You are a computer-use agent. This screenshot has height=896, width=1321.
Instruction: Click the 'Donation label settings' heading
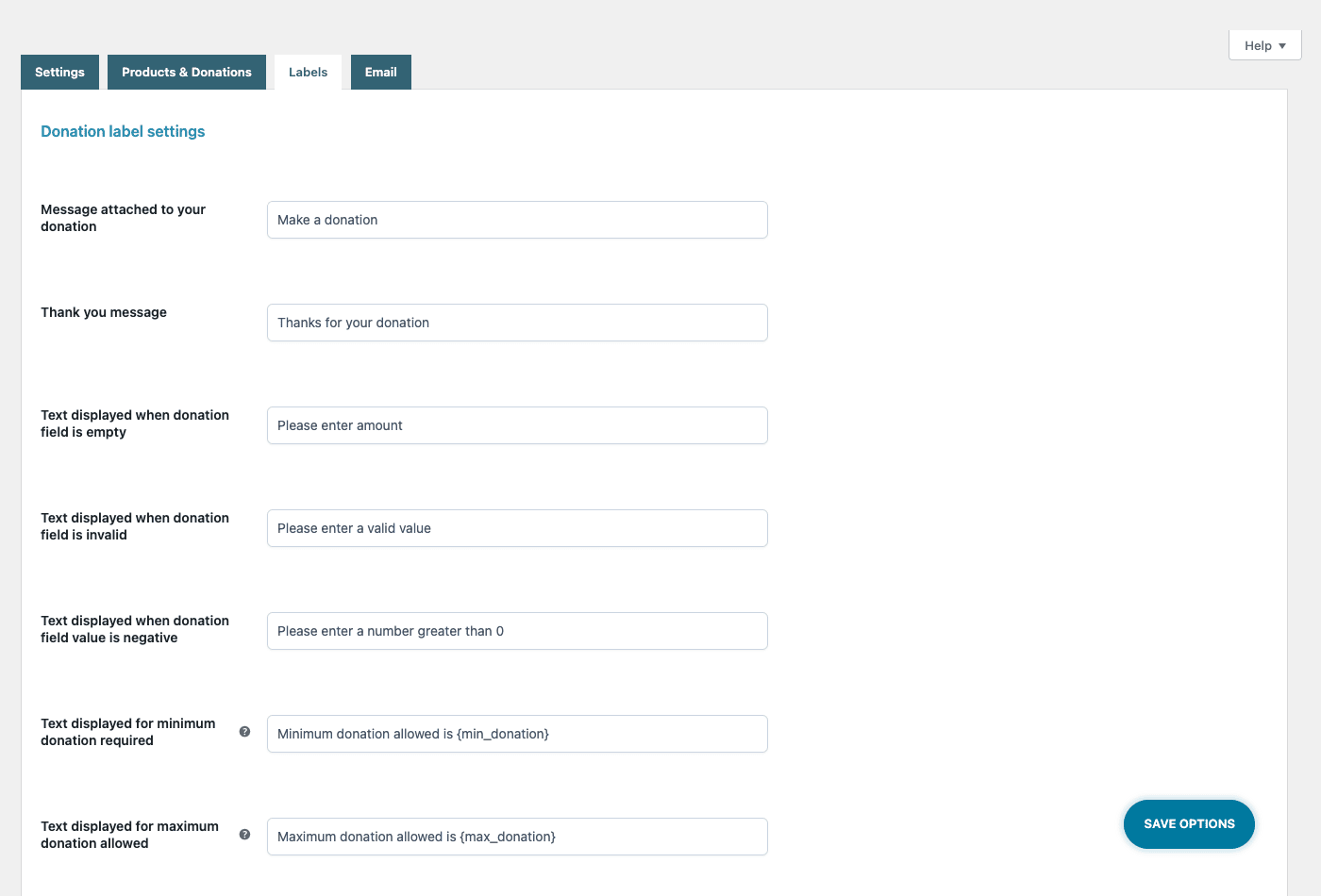(123, 132)
